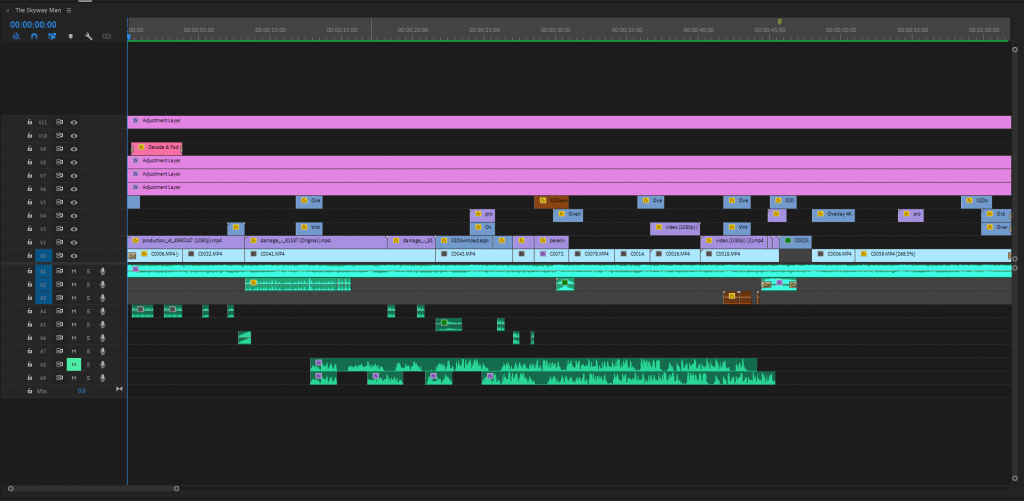Click the insert sequences as nests icon

coord(16,36)
